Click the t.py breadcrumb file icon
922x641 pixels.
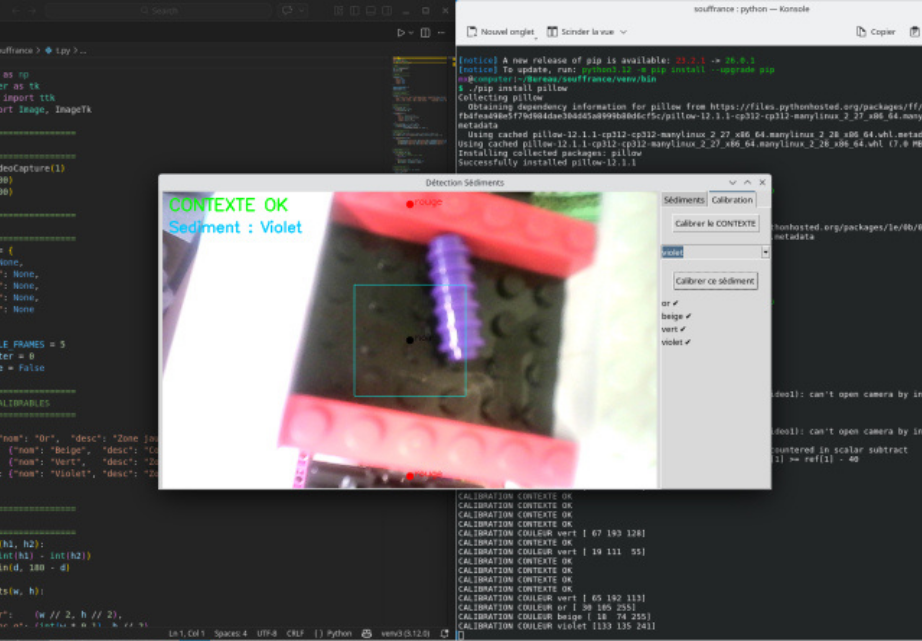[x=48, y=51]
